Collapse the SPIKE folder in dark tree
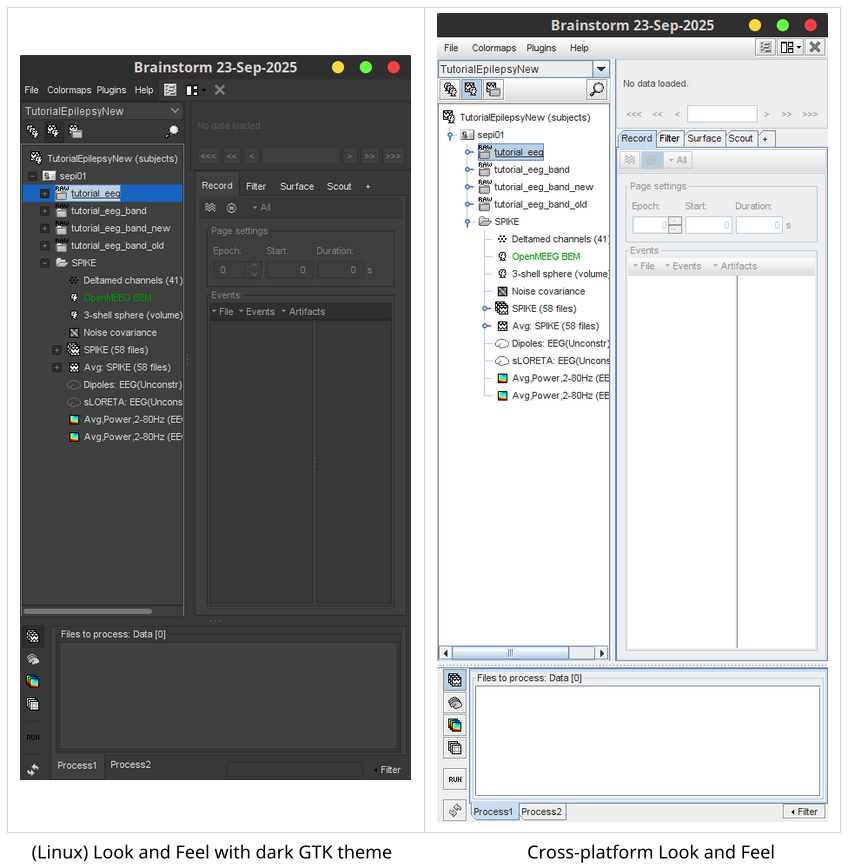Image resolution: width=848 pixels, height=868 pixels. pyautogui.click(x=44, y=263)
